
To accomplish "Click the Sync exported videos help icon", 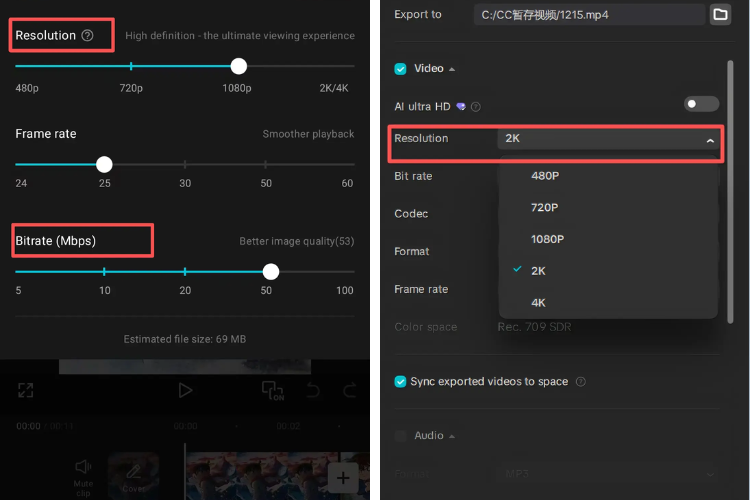I will (580, 381).
